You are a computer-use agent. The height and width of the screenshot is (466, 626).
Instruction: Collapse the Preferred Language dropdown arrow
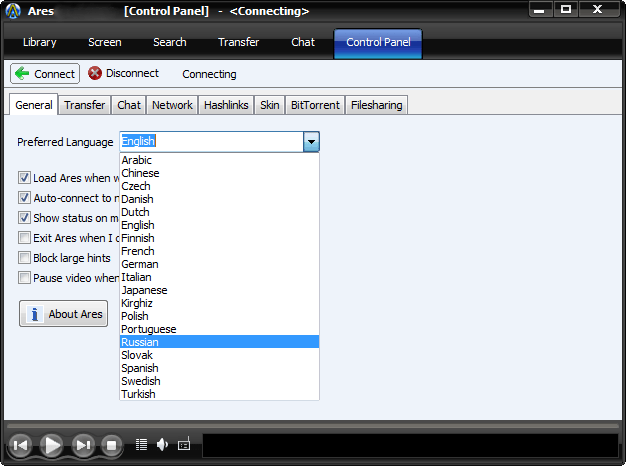point(311,142)
